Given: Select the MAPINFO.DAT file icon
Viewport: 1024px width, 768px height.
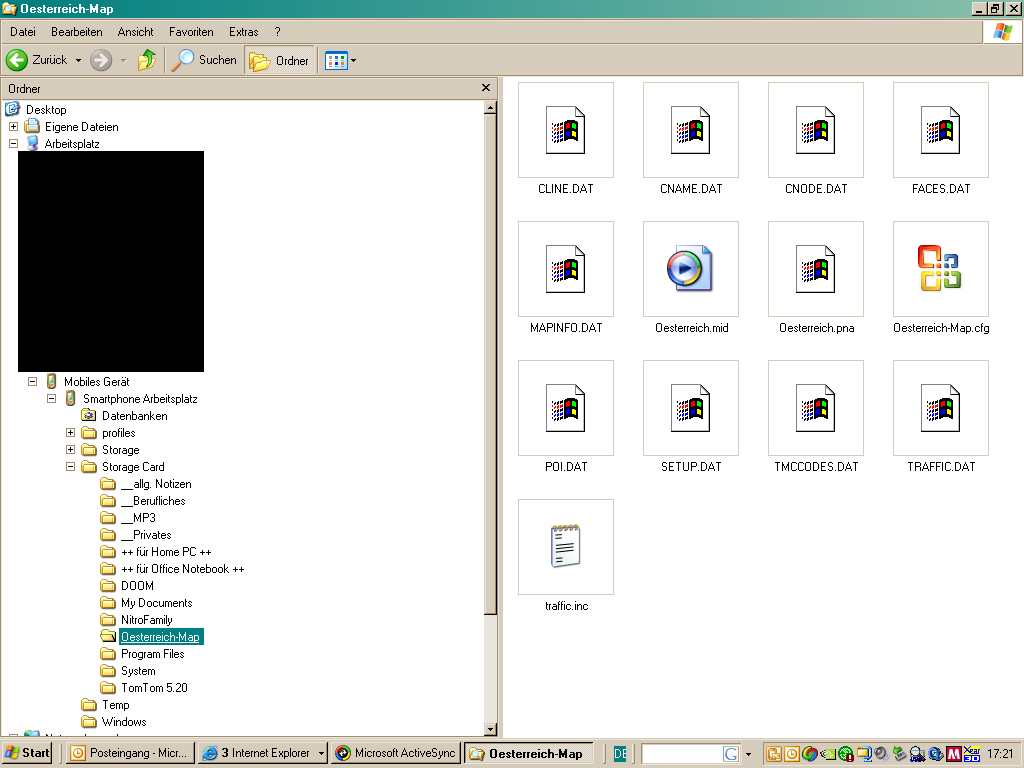Looking at the screenshot, I should tap(566, 269).
